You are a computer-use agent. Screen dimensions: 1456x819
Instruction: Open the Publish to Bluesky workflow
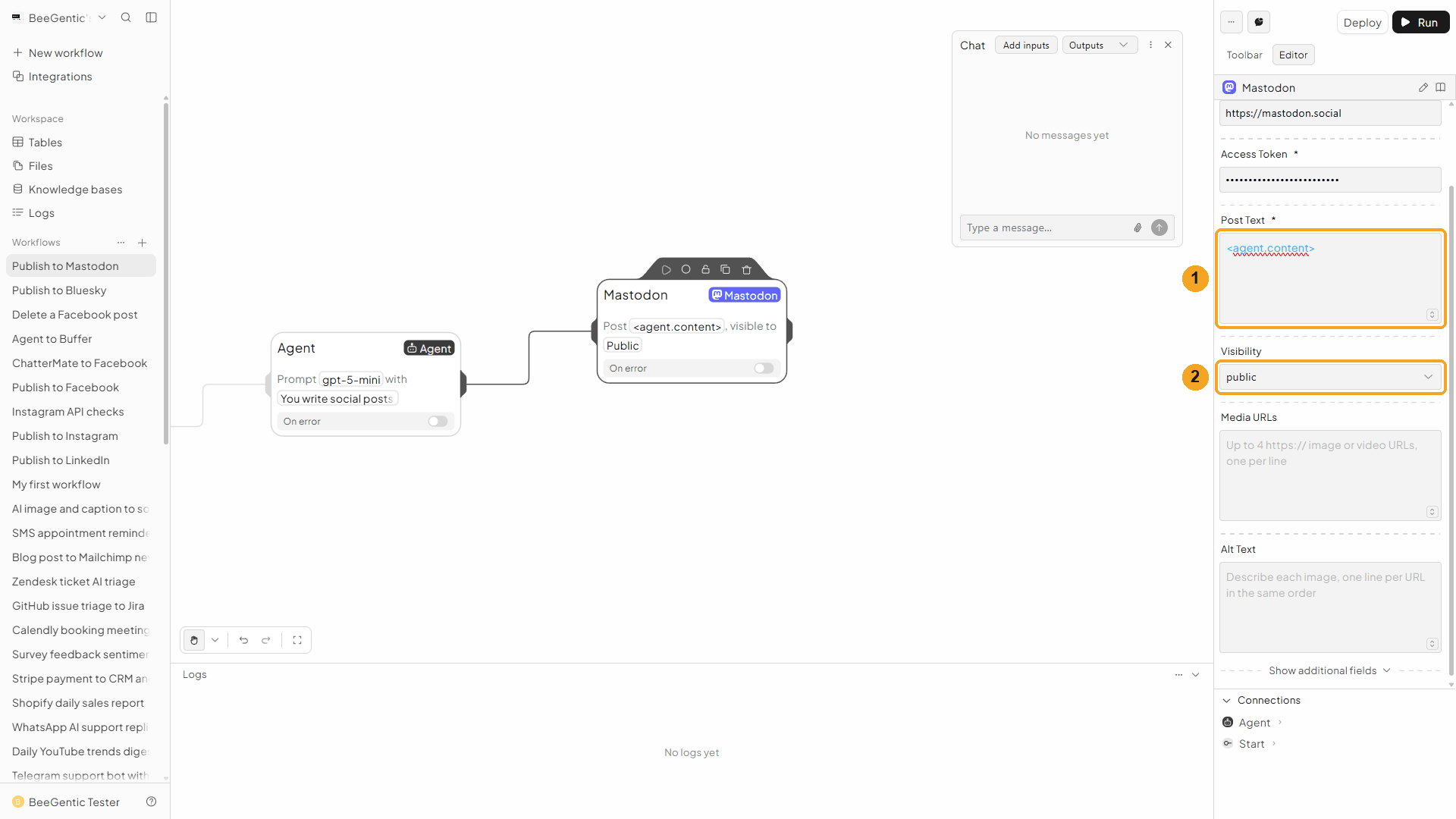click(x=81, y=290)
